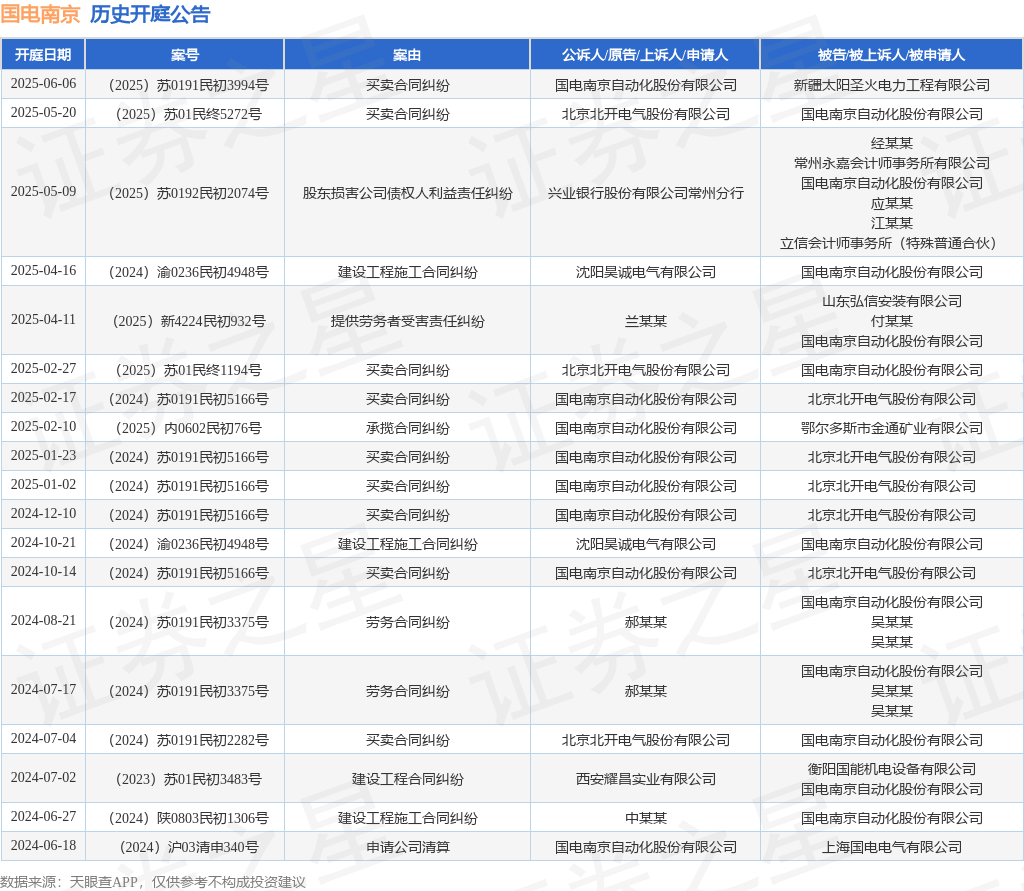
Task: Click defendant 经某某
Action: 891,143
